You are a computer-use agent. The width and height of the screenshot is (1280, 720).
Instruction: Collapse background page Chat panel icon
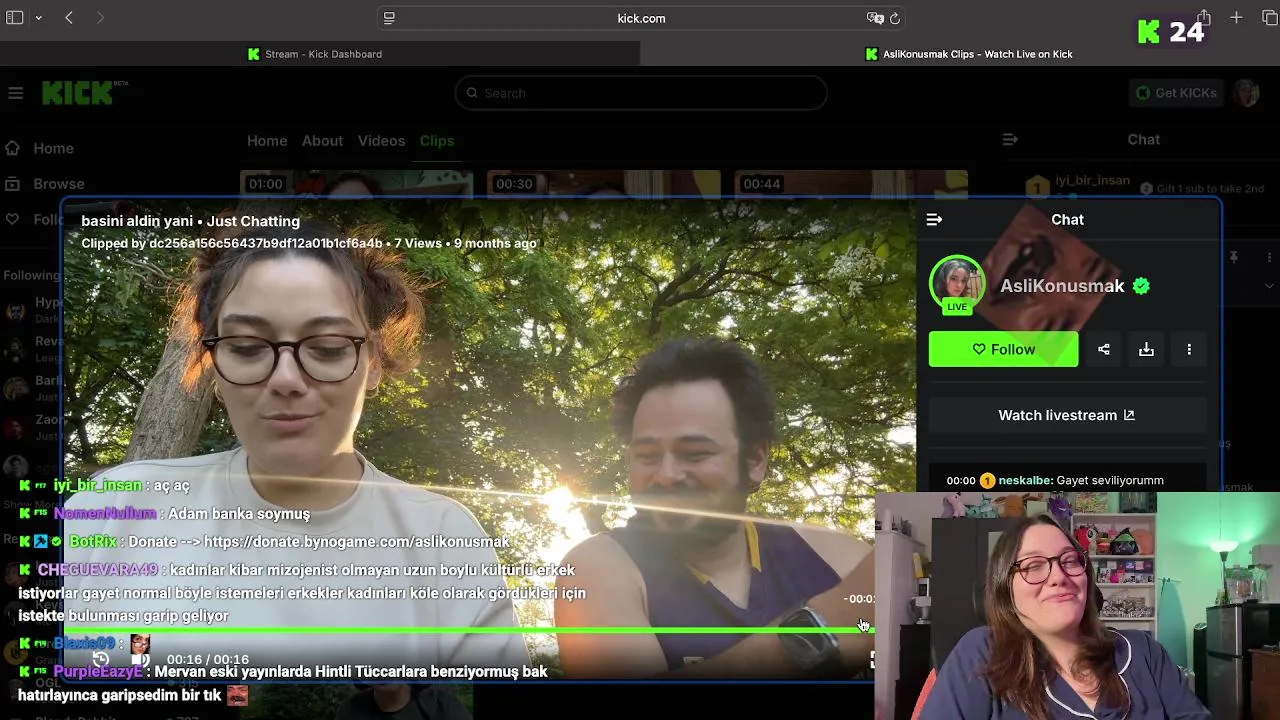[x=1010, y=140]
